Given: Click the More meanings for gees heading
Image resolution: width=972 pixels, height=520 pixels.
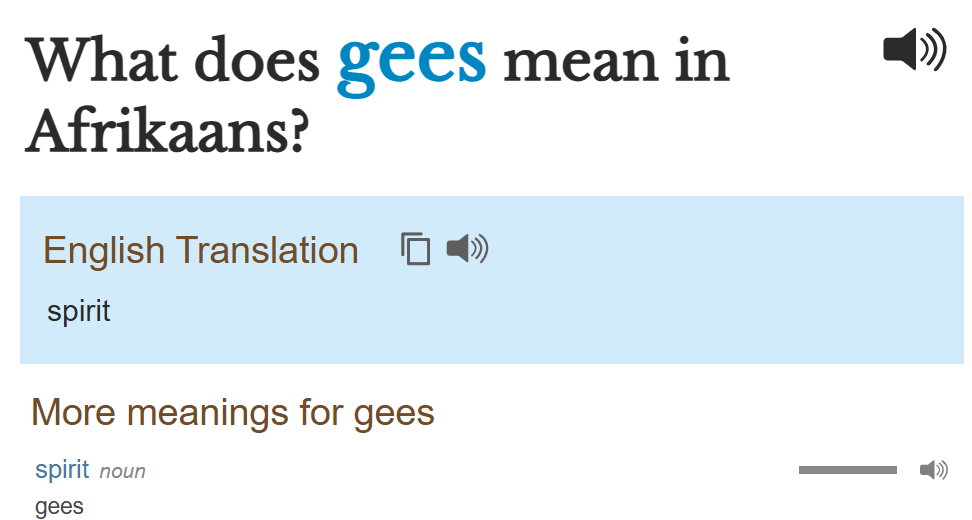Looking at the screenshot, I should pyautogui.click(x=233, y=412).
